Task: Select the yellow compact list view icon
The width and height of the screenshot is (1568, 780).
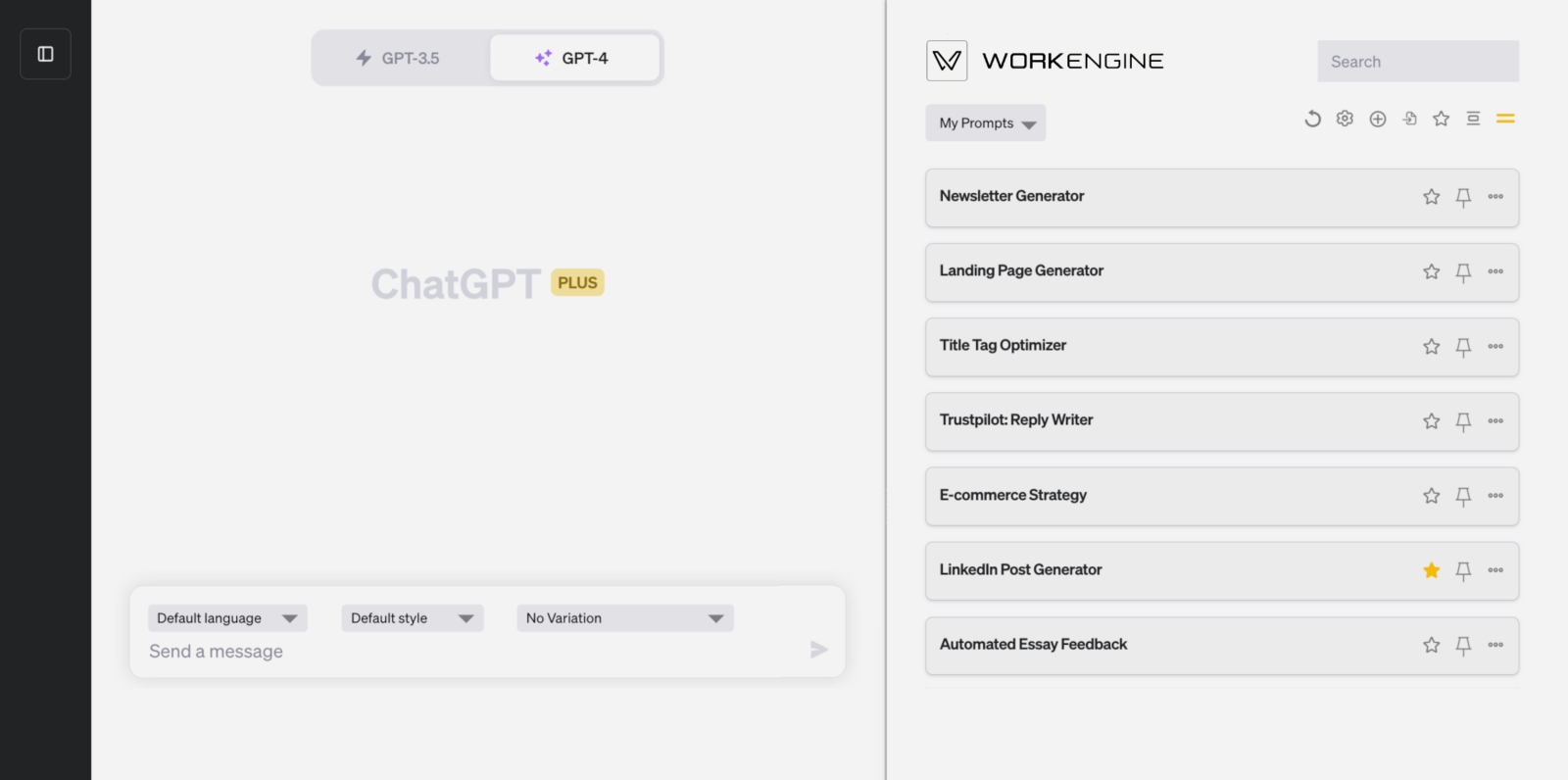Action: pyautogui.click(x=1505, y=119)
